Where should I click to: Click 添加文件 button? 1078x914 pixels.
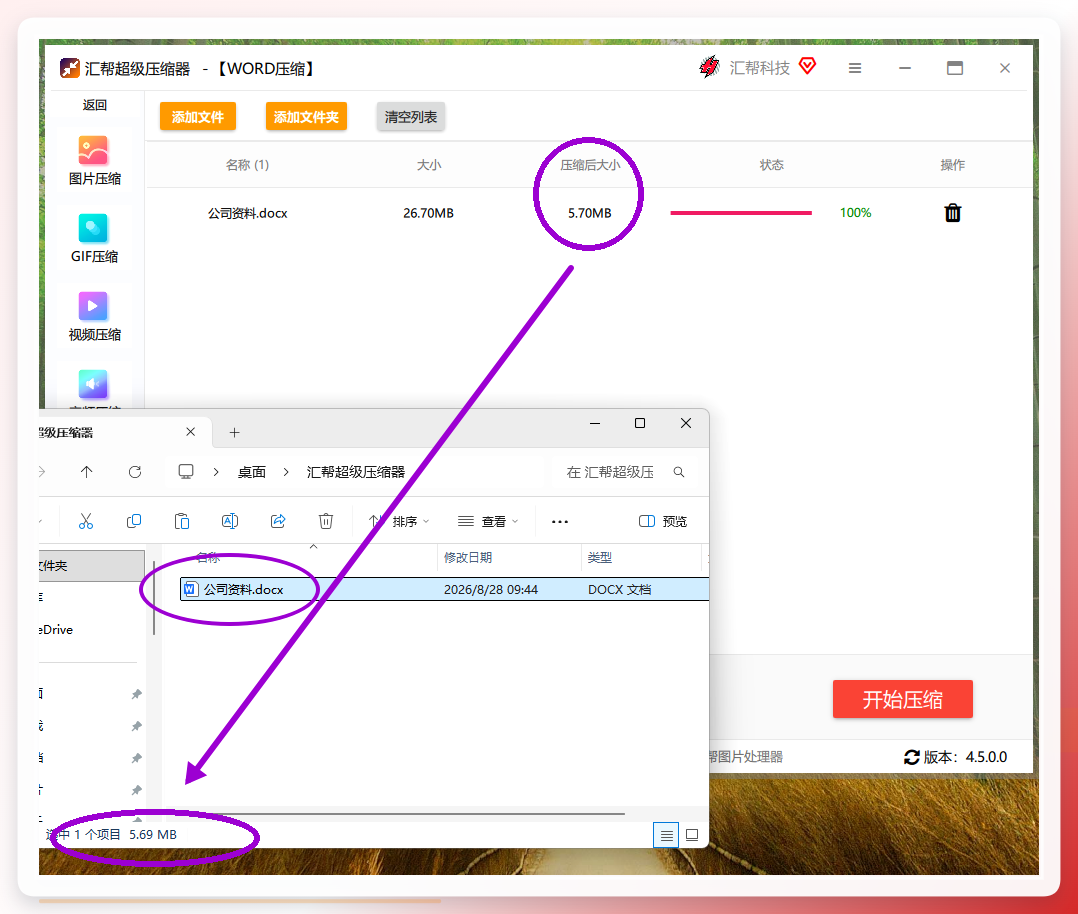coord(198,117)
